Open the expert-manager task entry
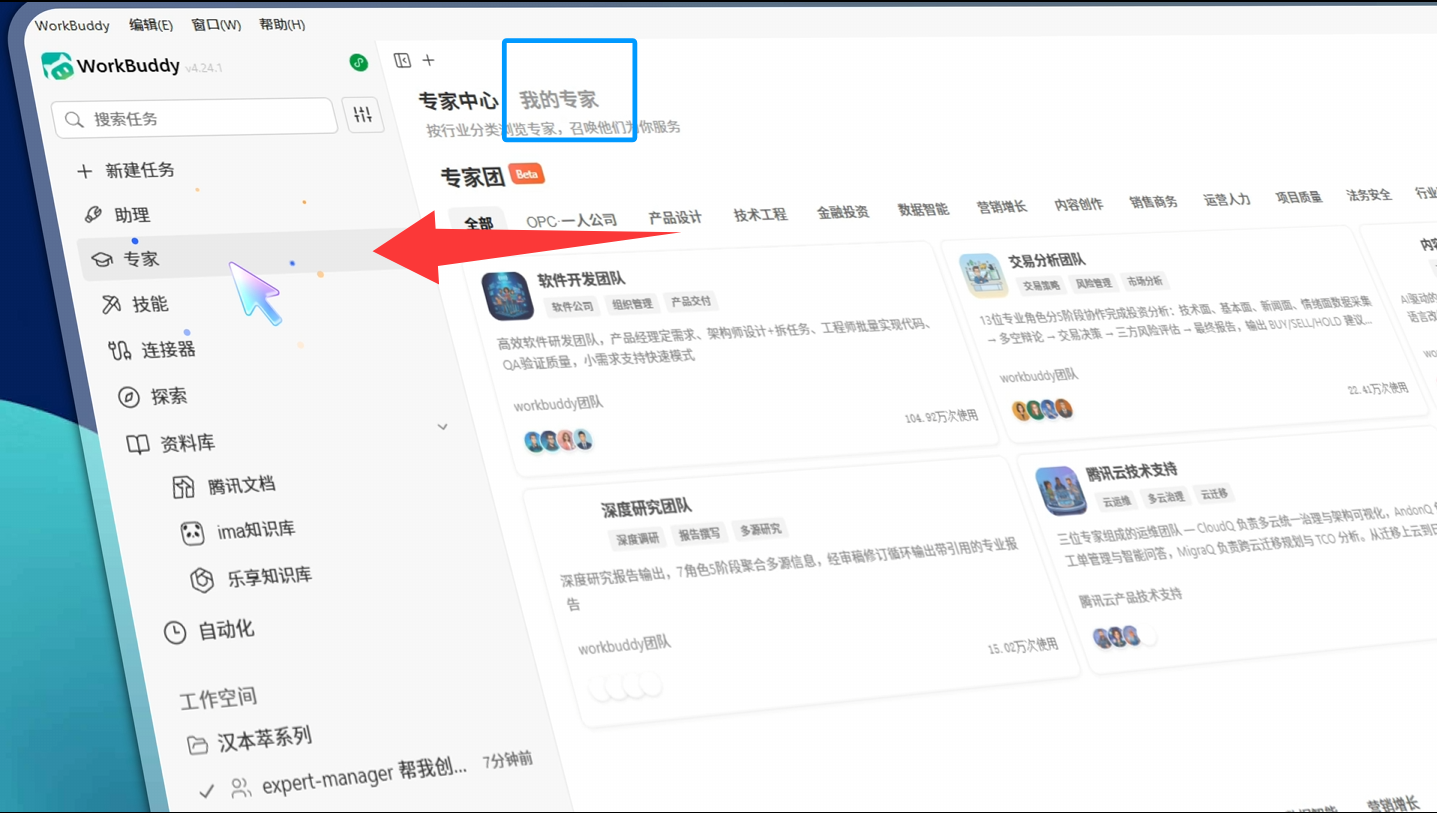Image resolution: width=1437 pixels, height=813 pixels. (365, 776)
